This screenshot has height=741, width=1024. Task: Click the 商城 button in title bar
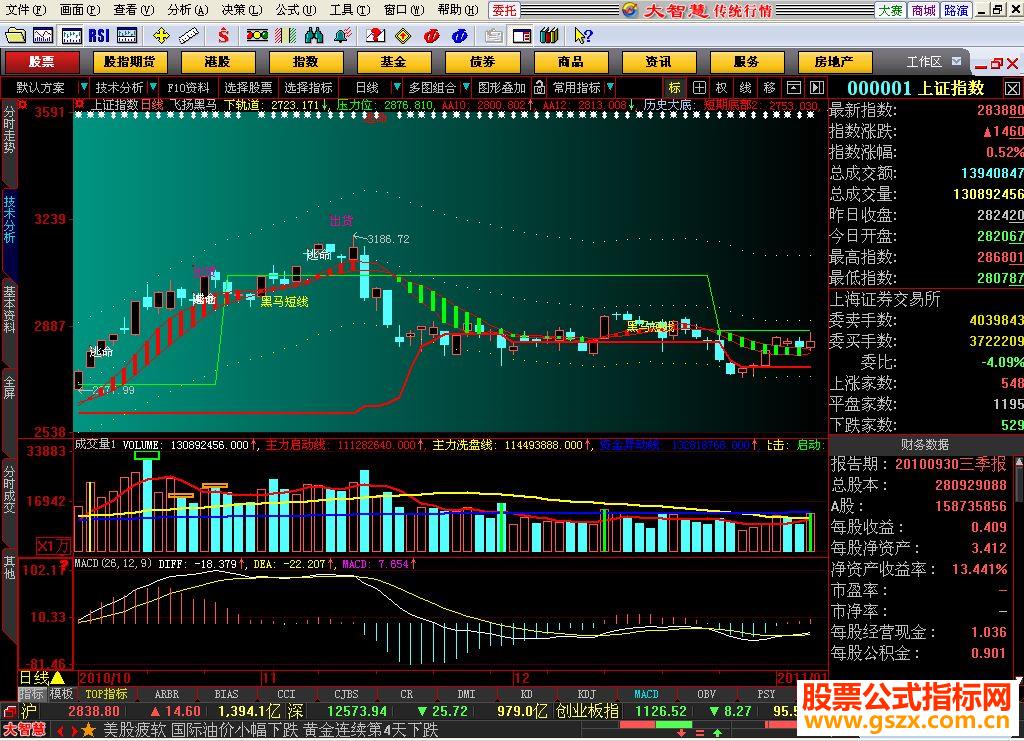[923, 10]
